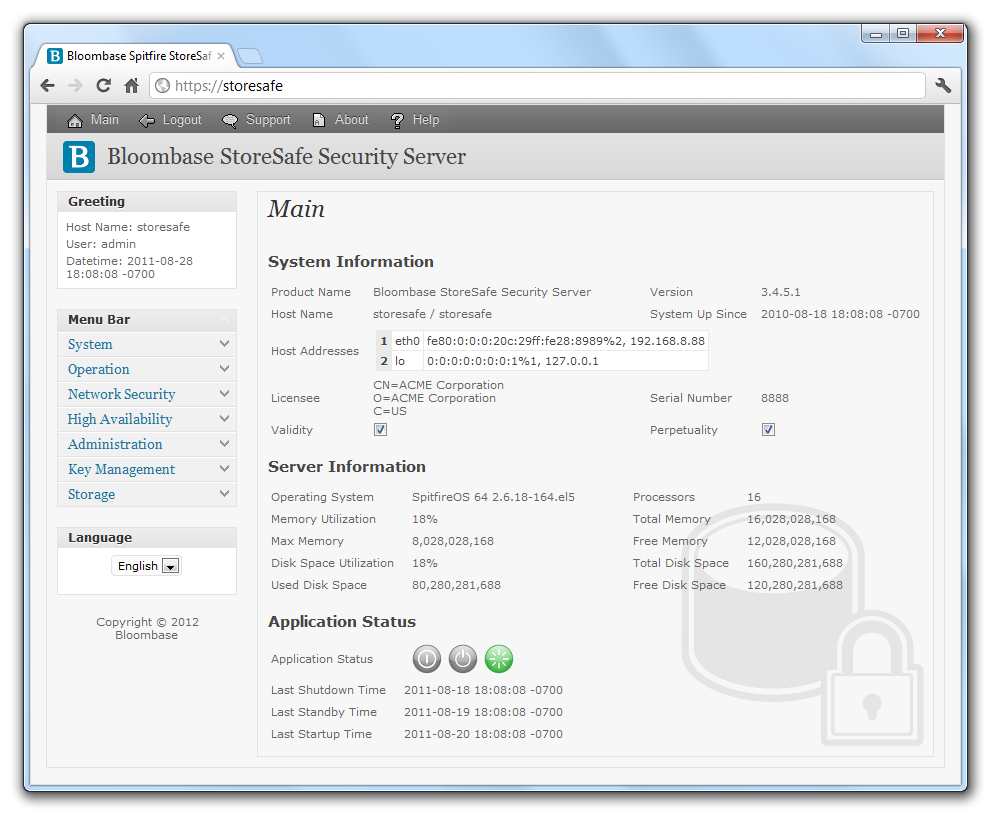Expand the Storage menu section
Viewport: 997px width, 821px height.
click(147, 494)
